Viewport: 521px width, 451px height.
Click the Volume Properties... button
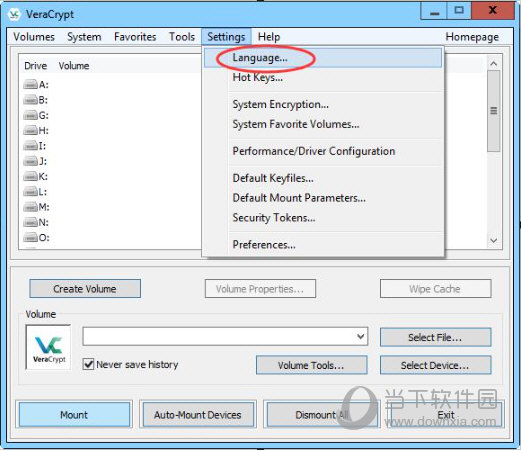coord(260,289)
